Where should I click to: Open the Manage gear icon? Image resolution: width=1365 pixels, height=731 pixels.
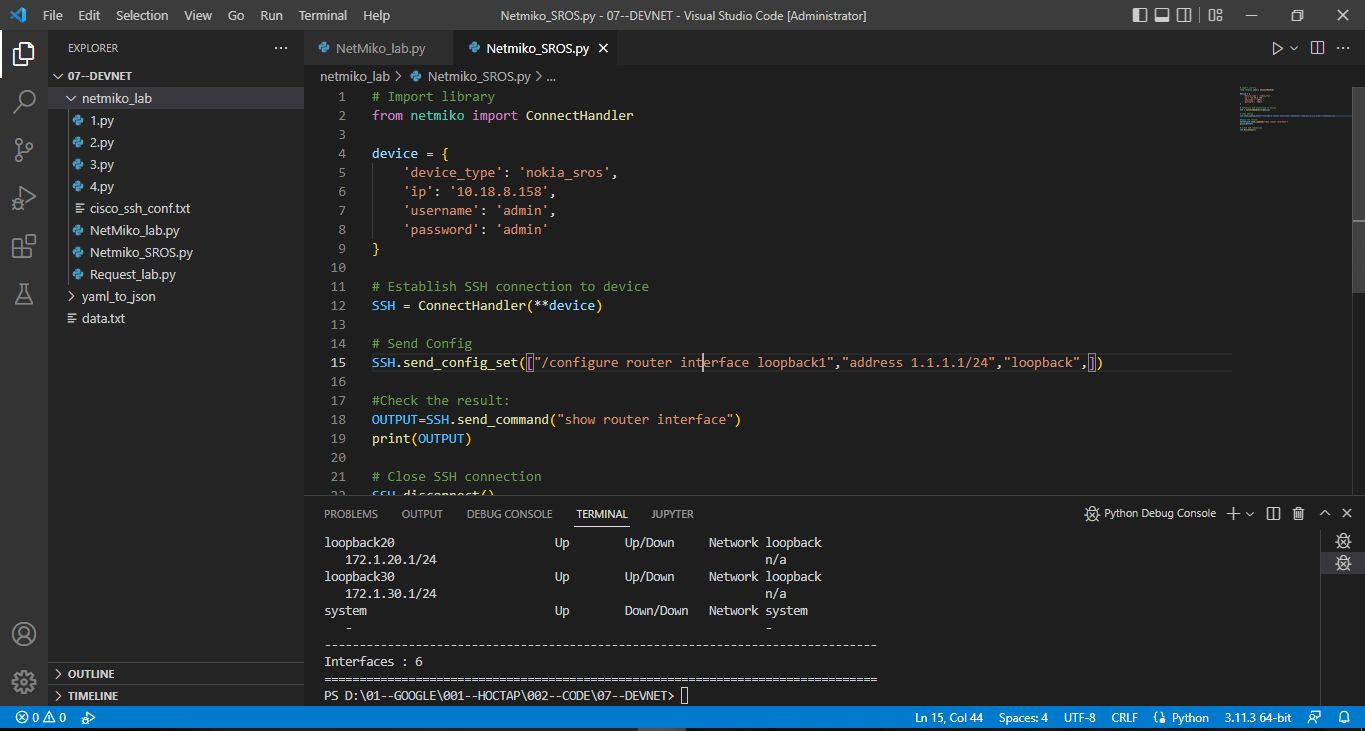(x=24, y=681)
